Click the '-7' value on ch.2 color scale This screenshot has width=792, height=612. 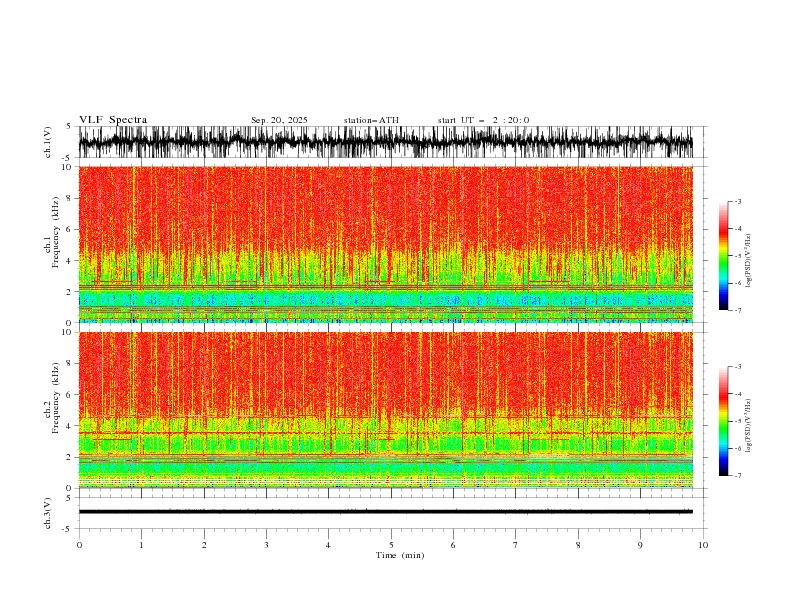[737, 475]
